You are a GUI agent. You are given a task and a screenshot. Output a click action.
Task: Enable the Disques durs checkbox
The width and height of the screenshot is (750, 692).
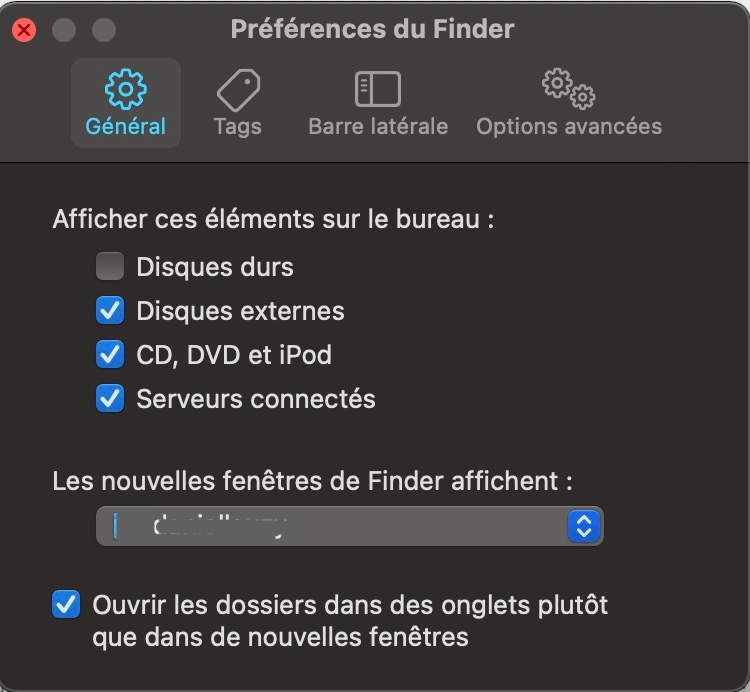pyautogui.click(x=110, y=267)
